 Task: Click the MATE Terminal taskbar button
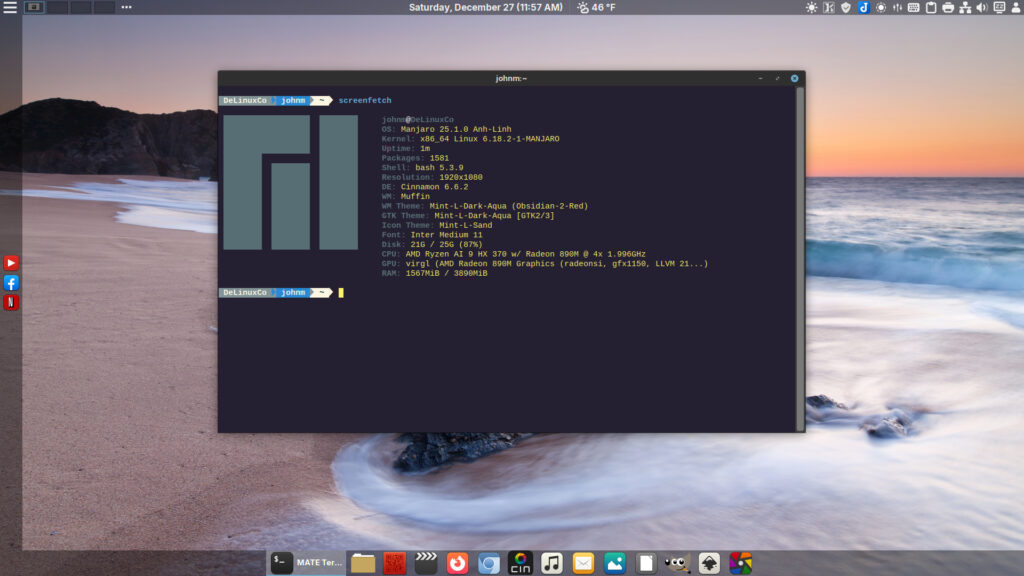[306, 563]
